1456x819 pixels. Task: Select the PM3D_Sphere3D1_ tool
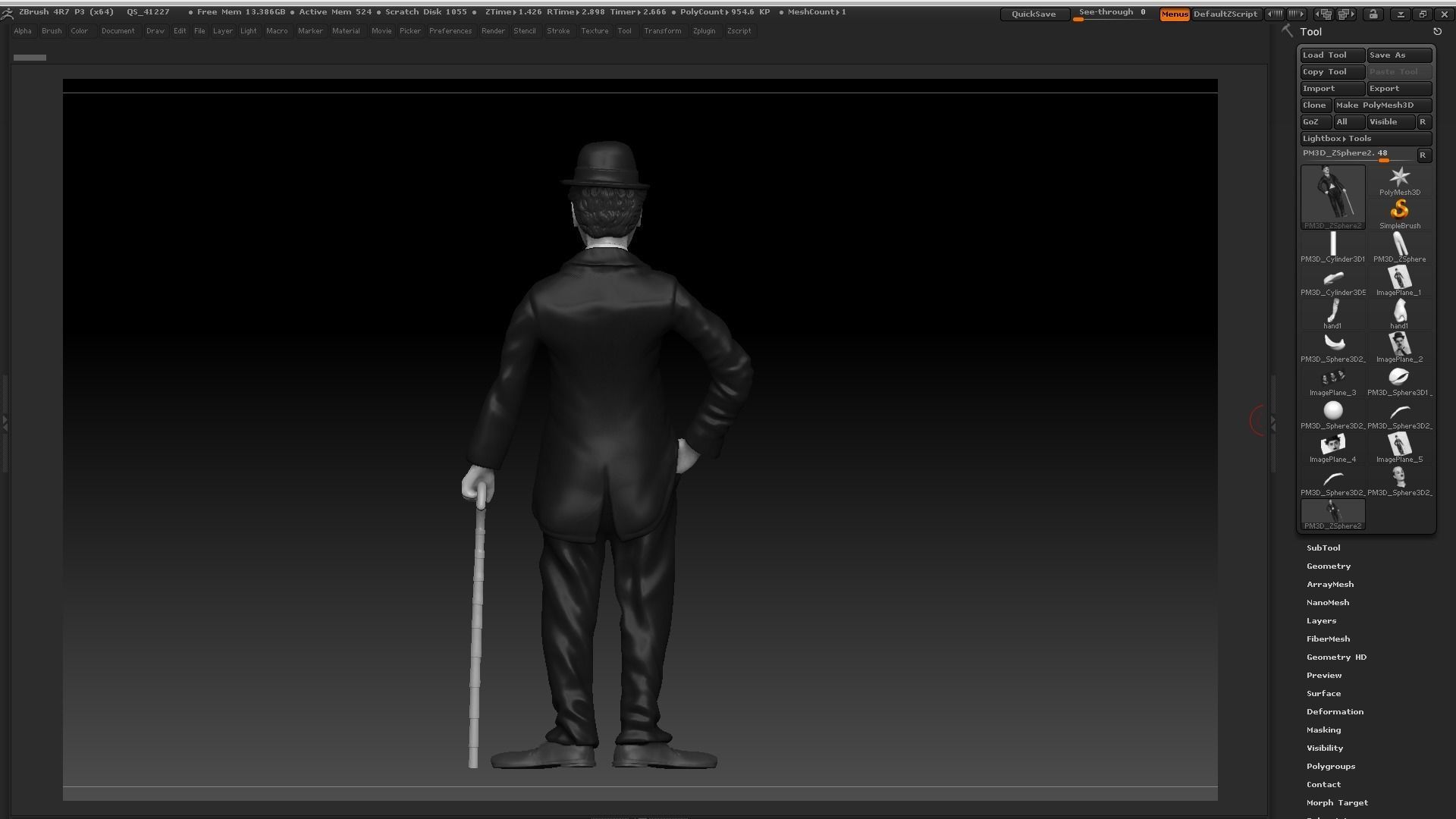[x=1399, y=381]
